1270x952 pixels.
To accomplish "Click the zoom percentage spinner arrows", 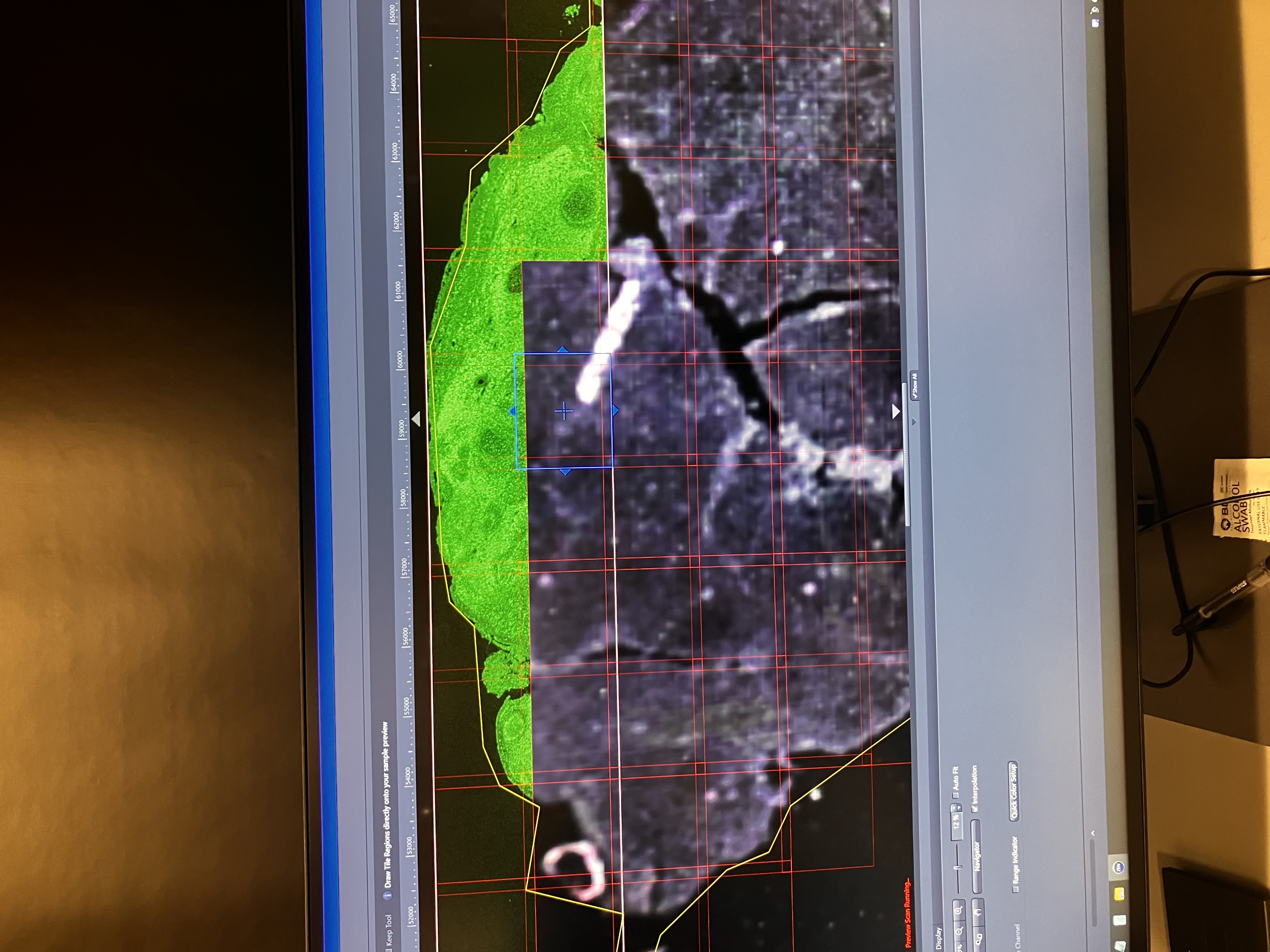I will [957, 807].
